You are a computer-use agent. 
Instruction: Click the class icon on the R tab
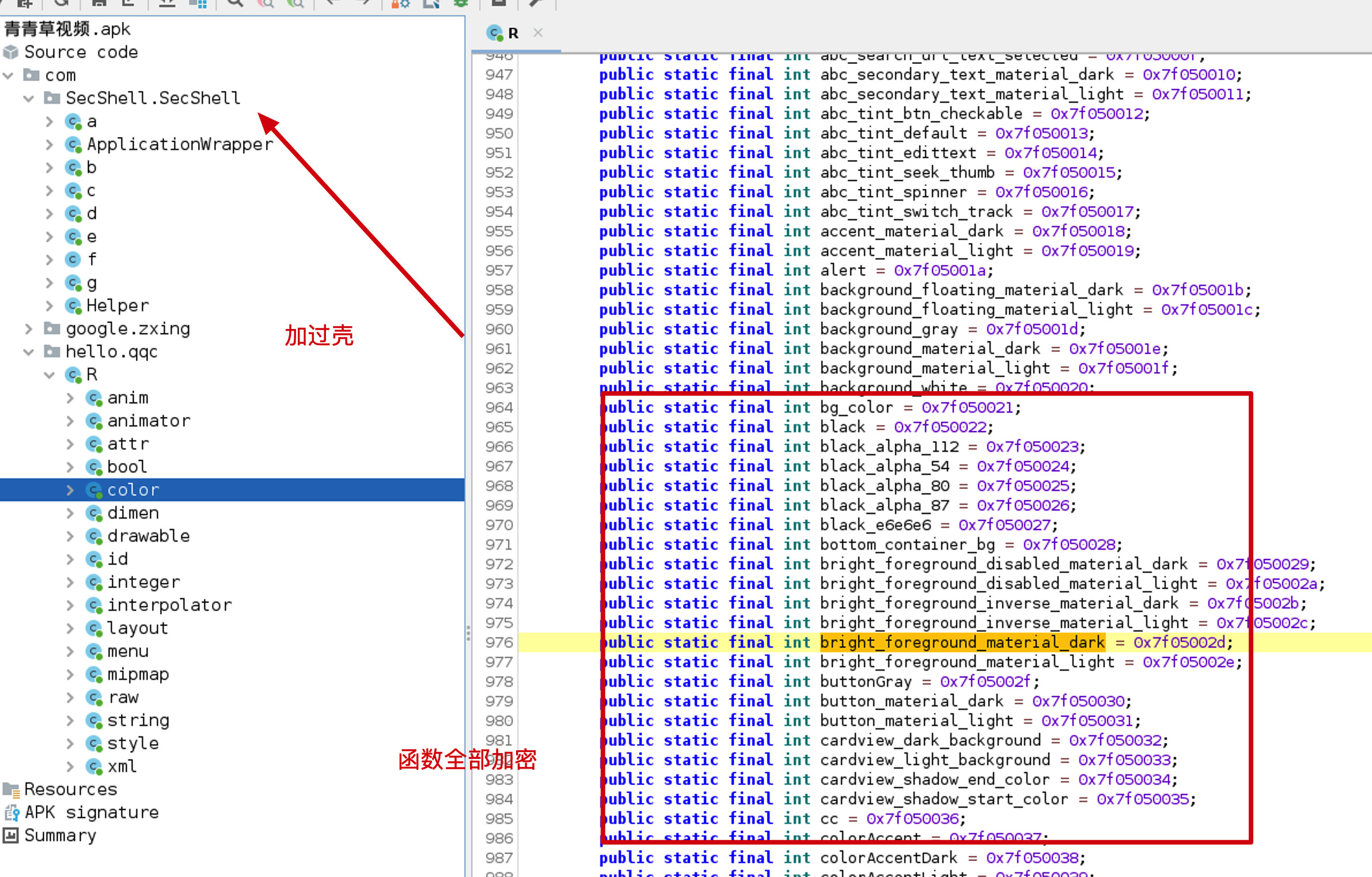tap(494, 33)
